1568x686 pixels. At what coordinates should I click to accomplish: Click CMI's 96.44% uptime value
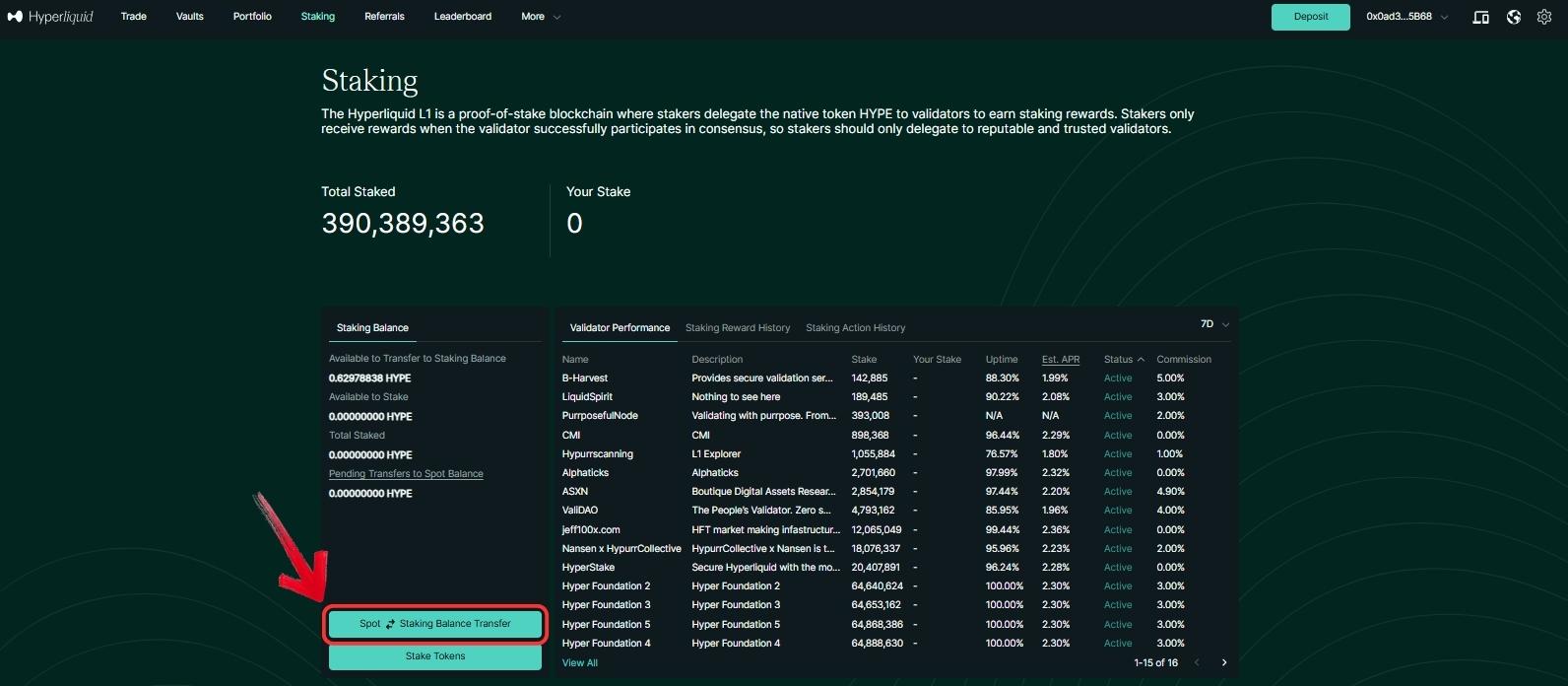[1003, 436]
